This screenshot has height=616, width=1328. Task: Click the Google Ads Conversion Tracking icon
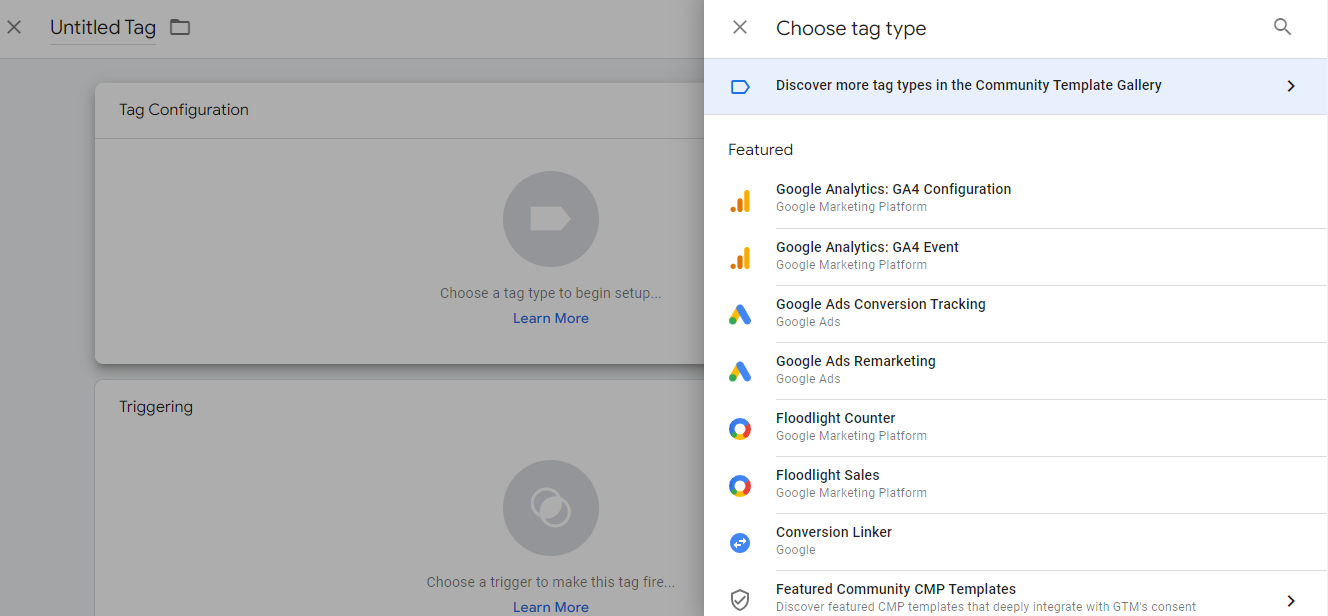740,315
